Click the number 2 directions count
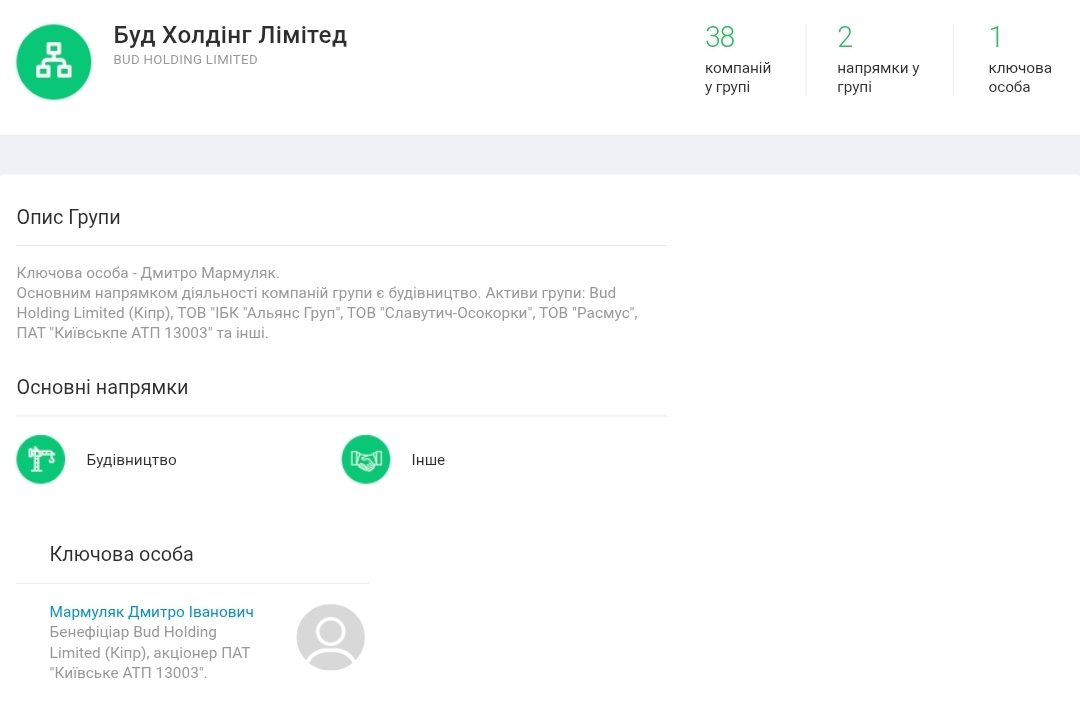The image size is (1080, 719). point(845,37)
